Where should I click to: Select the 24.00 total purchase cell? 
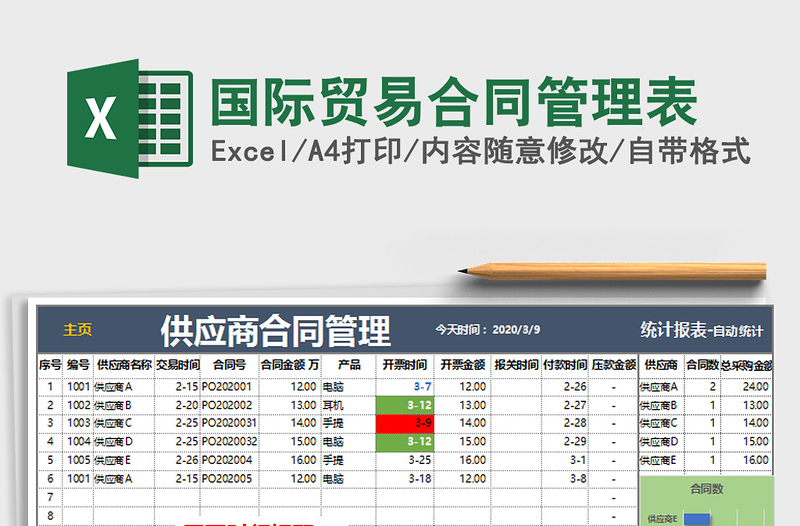(x=747, y=387)
